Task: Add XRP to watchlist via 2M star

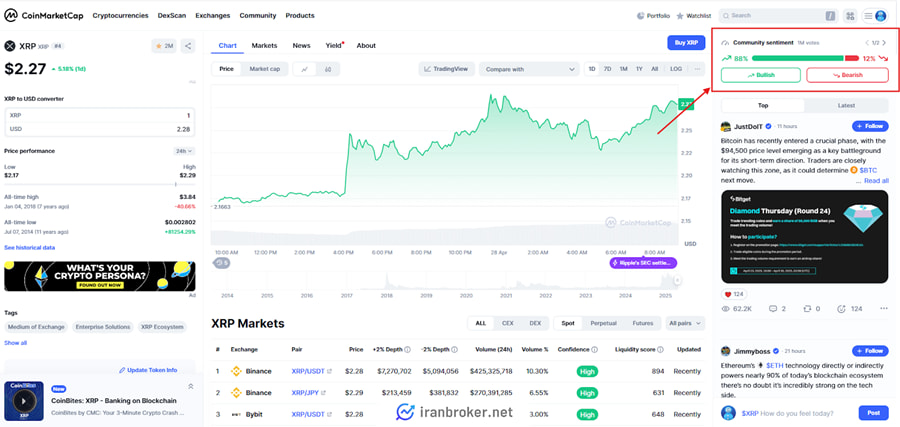Action: pyautogui.click(x=164, y=46)
